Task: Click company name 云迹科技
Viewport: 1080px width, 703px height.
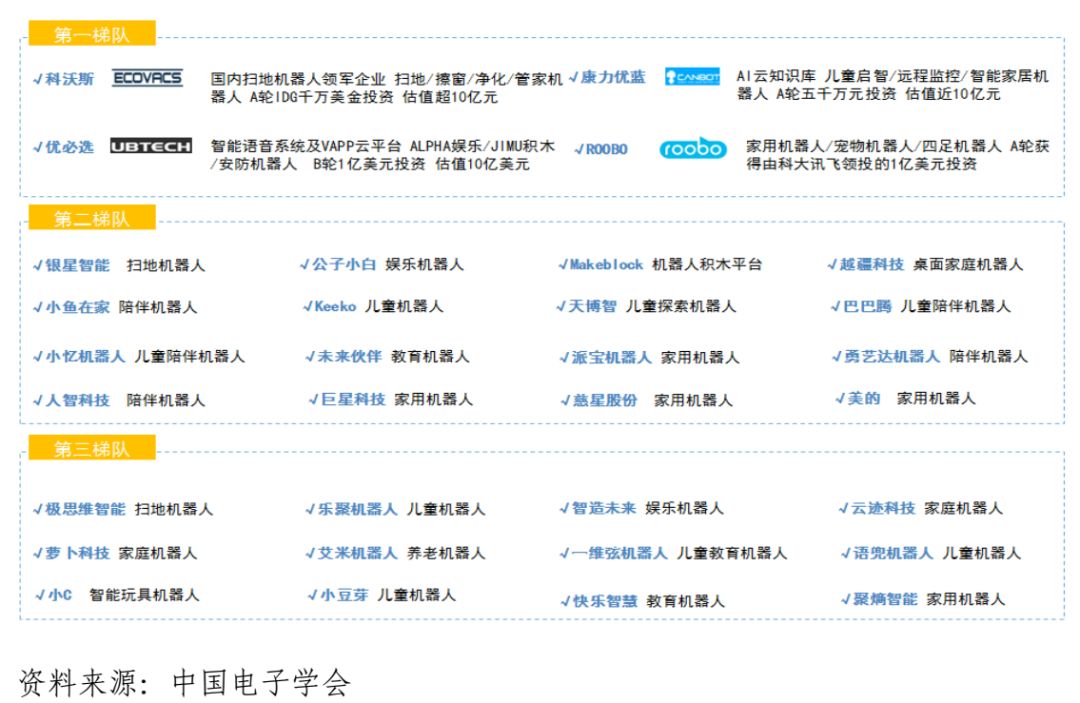Action: coord(883,508)
